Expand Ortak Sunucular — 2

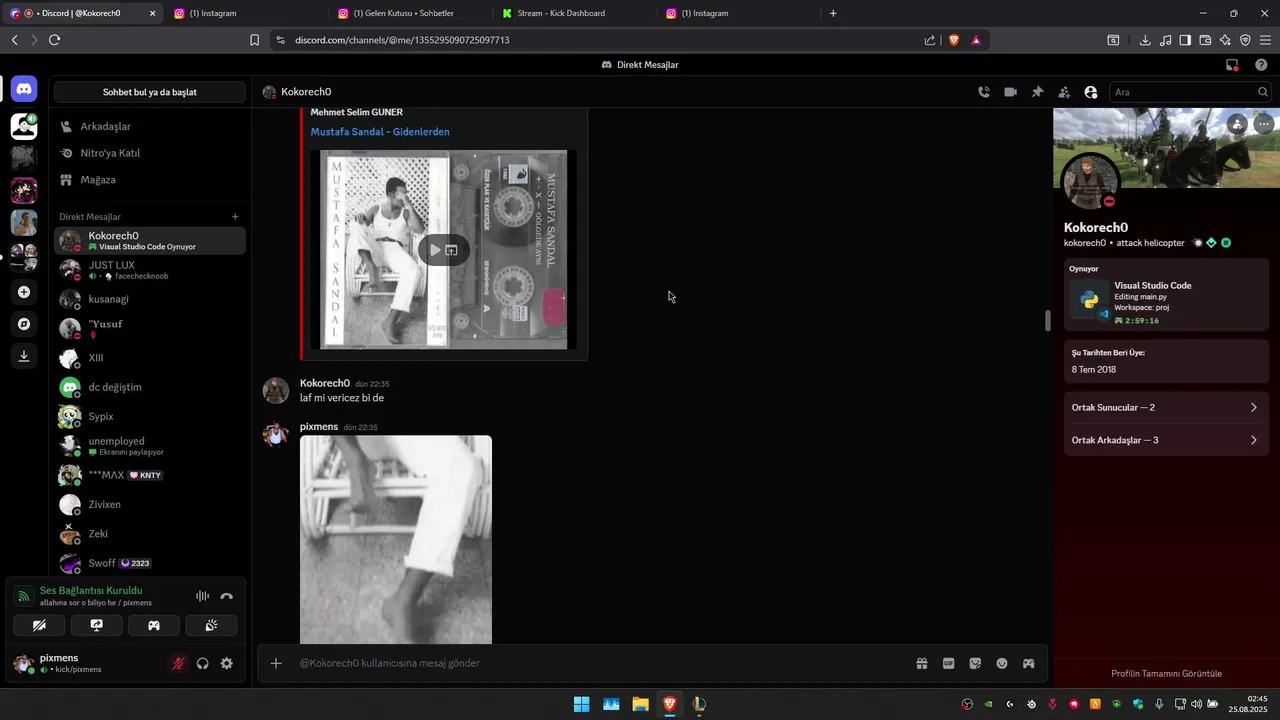[1166, 408]
